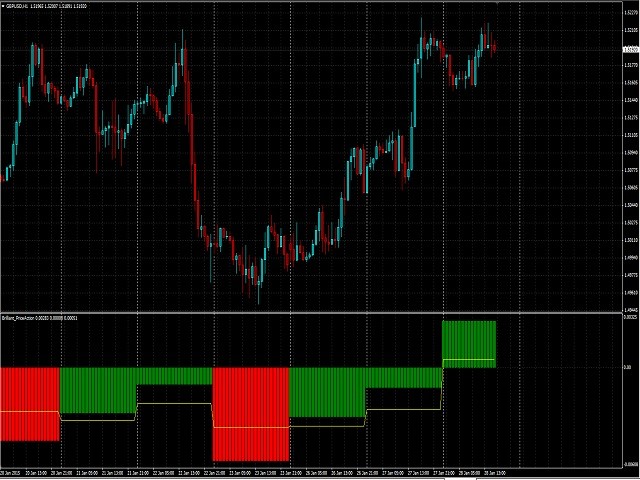Click the 22 Jan 13:00 time label
The width and height of the screenshot is (640, 480).
tap(189, 473)
